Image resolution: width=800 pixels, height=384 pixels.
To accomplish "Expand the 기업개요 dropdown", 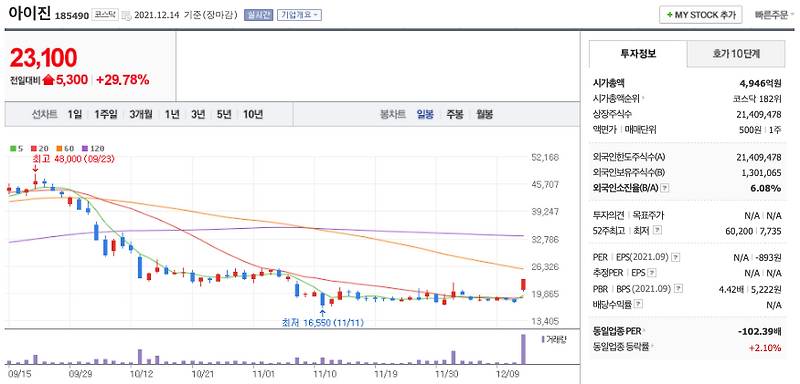I will pyautogui.click(x=299, y=15).
